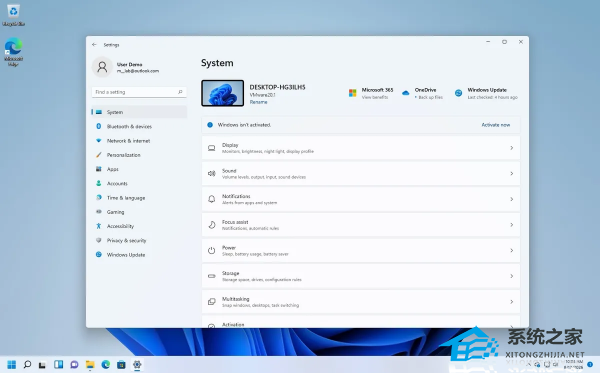Click the Activate now link
Screen dimensions: 600x373
pyautogui.click(x=496, y=125)
